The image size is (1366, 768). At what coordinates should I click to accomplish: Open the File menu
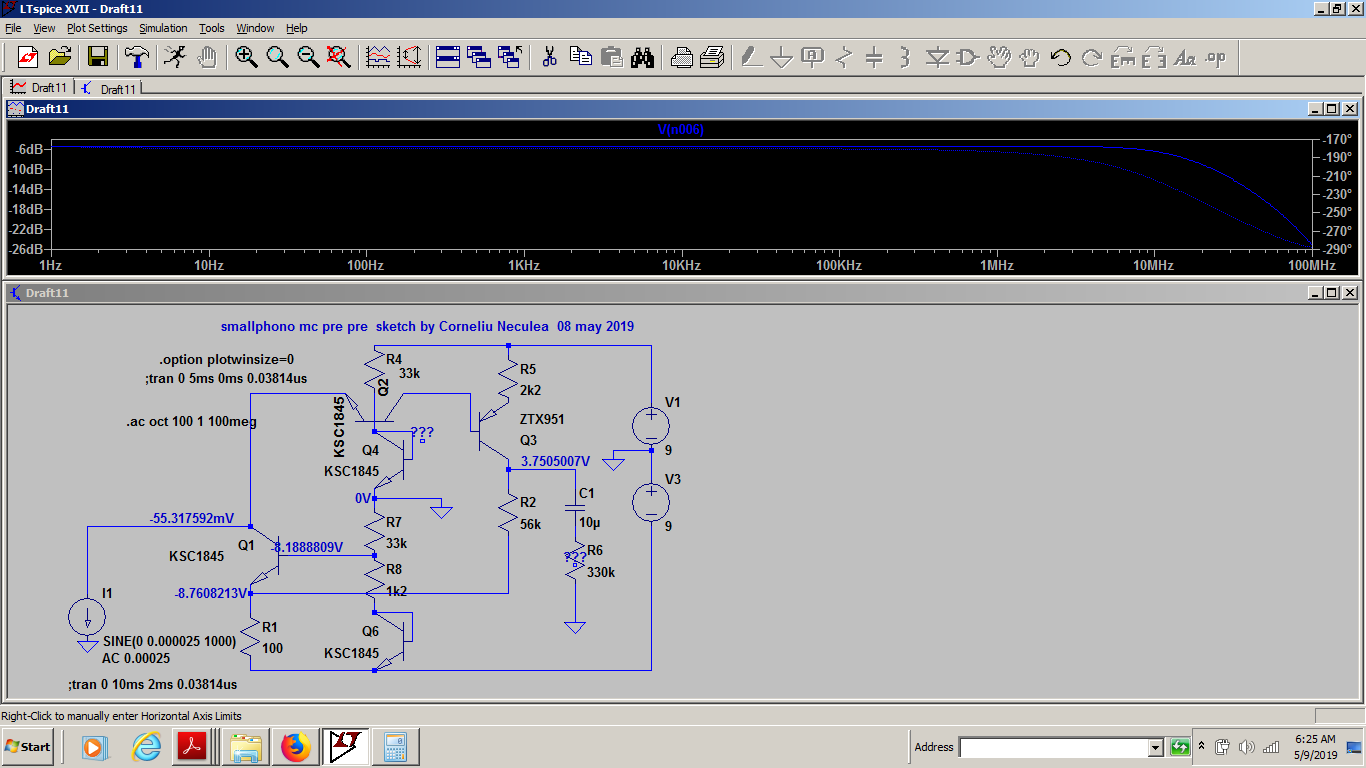tap(13, 28)
